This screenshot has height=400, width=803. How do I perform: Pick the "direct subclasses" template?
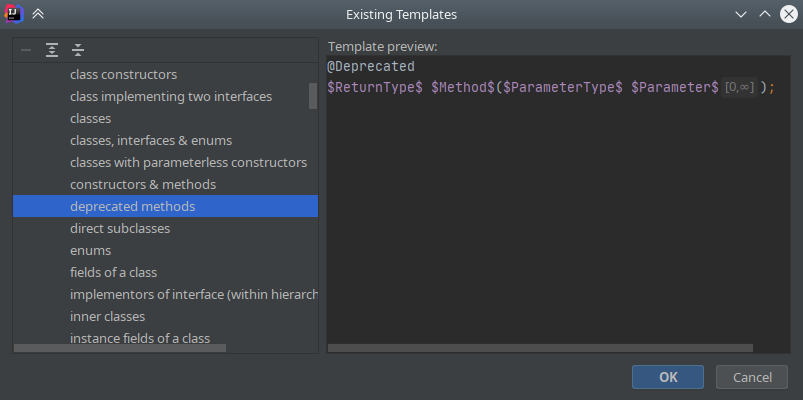point(120,228)
